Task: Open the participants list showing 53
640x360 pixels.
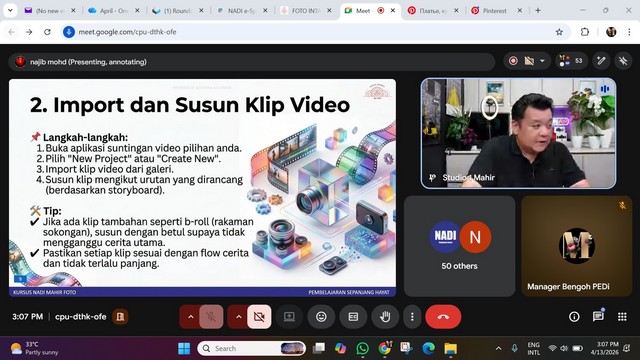Action: (x=571, y=61)
